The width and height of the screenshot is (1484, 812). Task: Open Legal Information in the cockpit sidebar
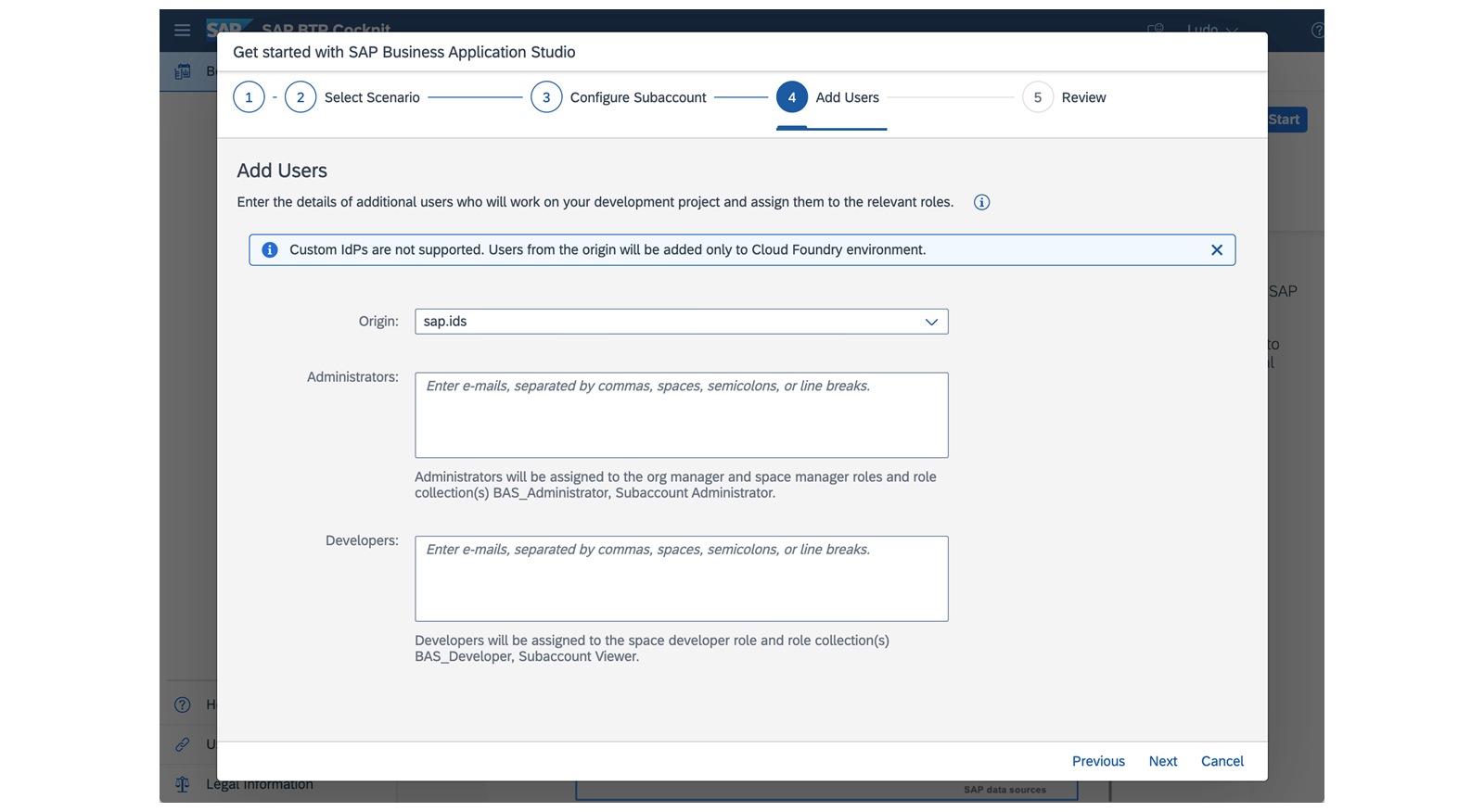click(260, 785)
